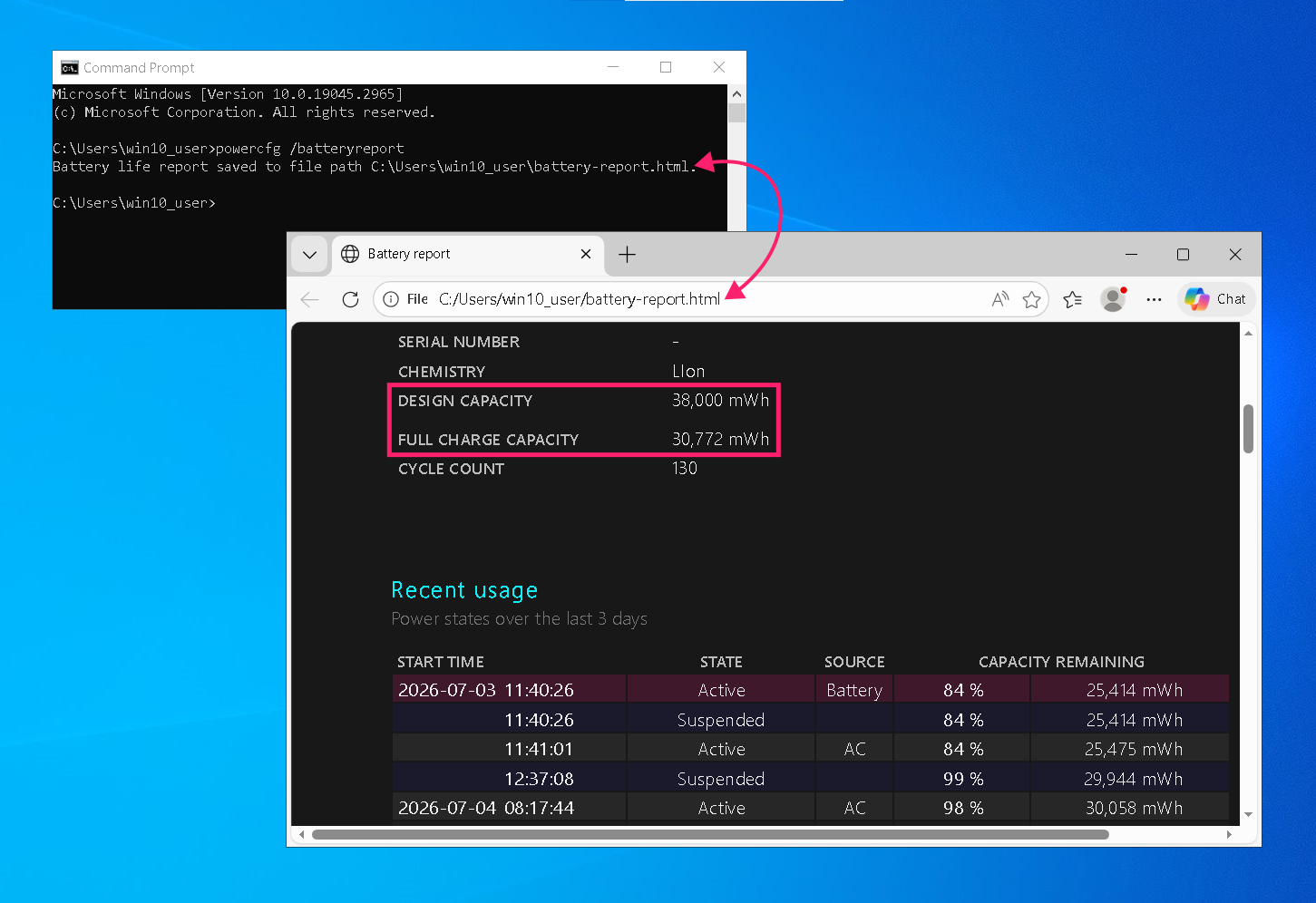
Task: Minimize the Command Prompt window
Action: [x=613, y=67]
